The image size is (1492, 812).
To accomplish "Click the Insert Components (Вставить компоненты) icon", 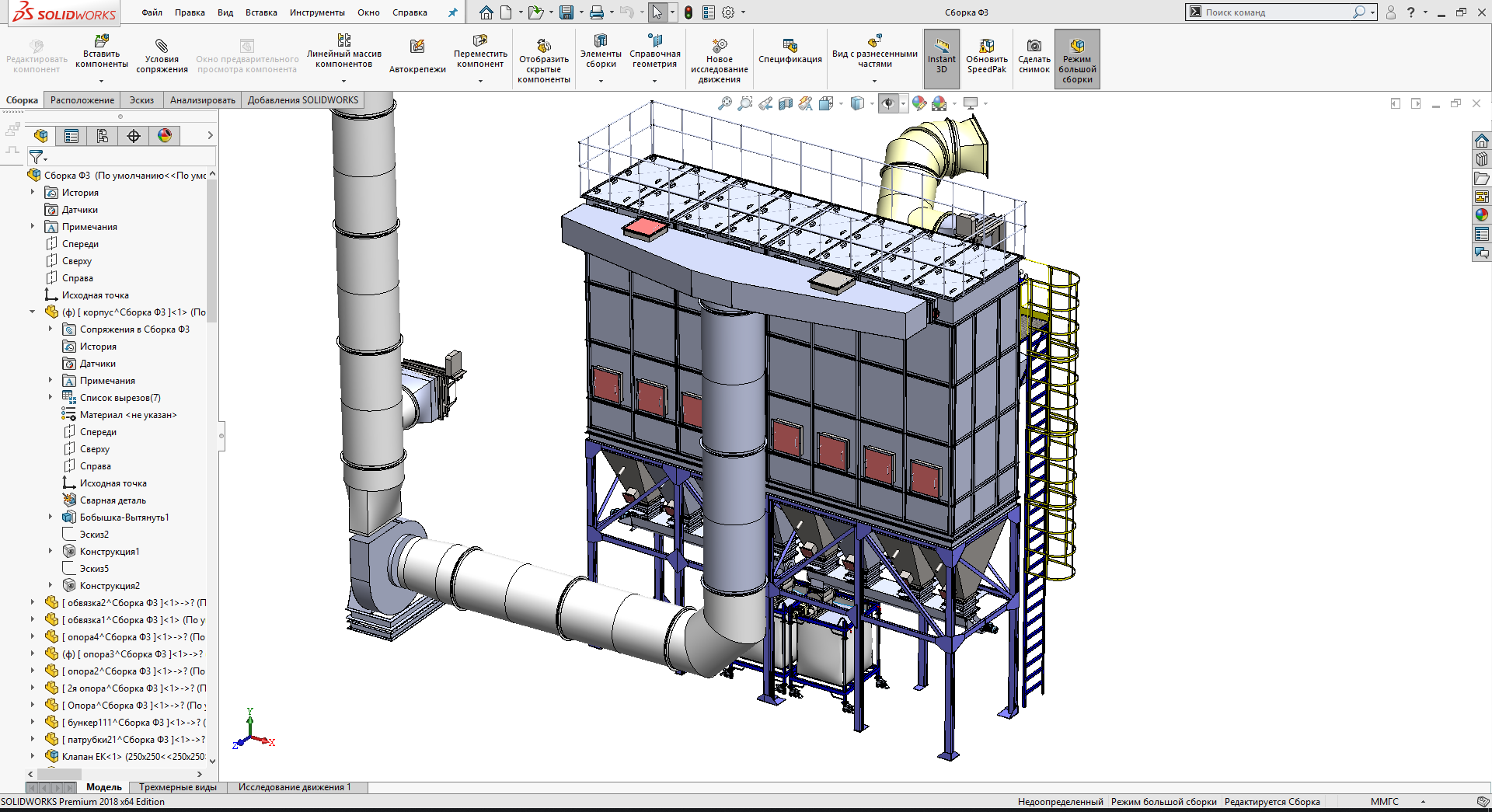I will tap(101, 41).
